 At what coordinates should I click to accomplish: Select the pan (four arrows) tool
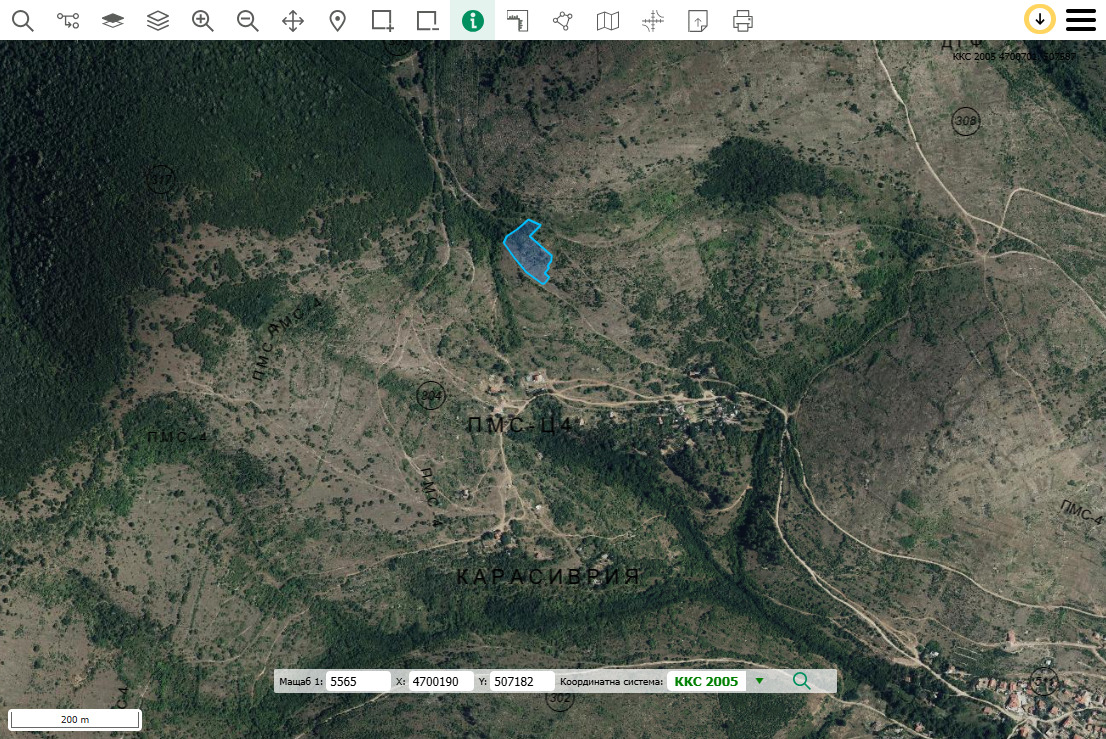click(x=293, y=20)
